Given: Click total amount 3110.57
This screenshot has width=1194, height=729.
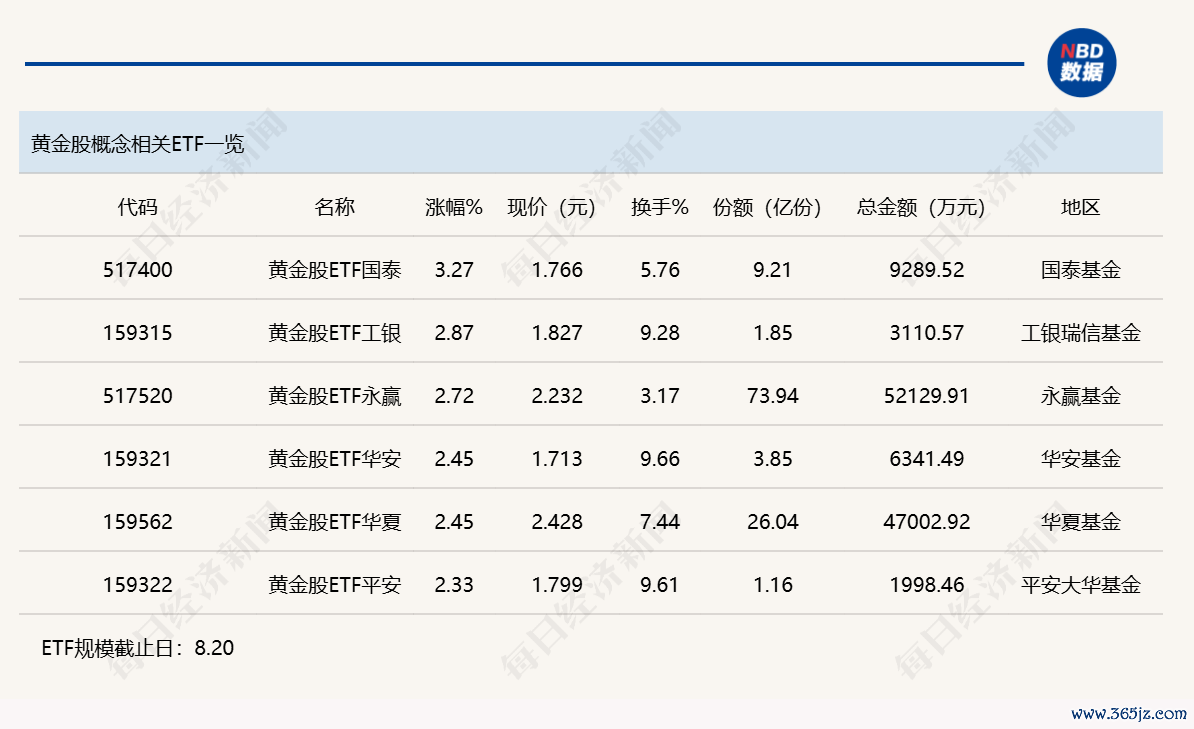Looking at the screenshot, I should 926,333.
